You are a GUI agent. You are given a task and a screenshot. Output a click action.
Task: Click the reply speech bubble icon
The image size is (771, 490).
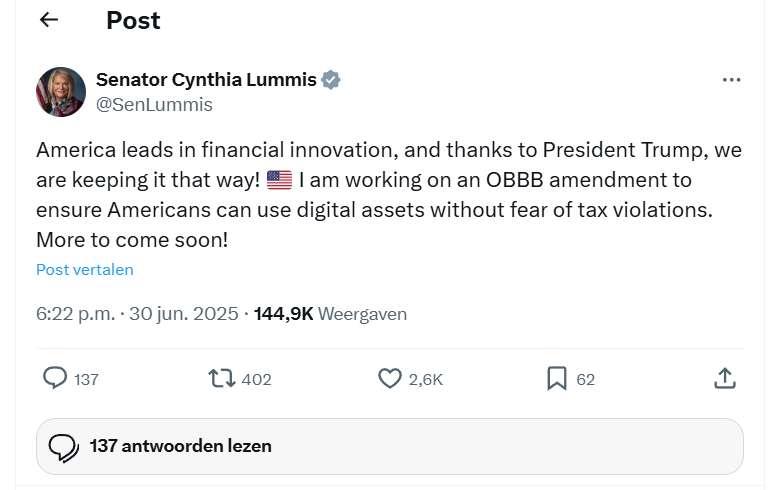[55, 378]
